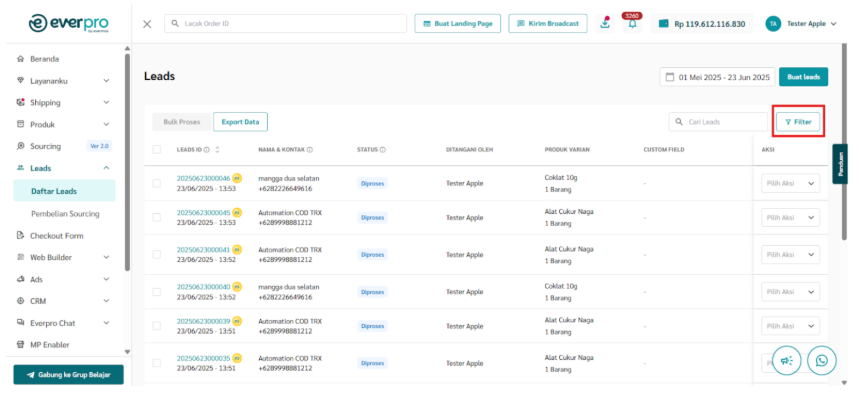Tick the checkbox for lead 20250623000041
Image resolution: width=859 pixels, height=394 pixels.
tap(157, 254)
